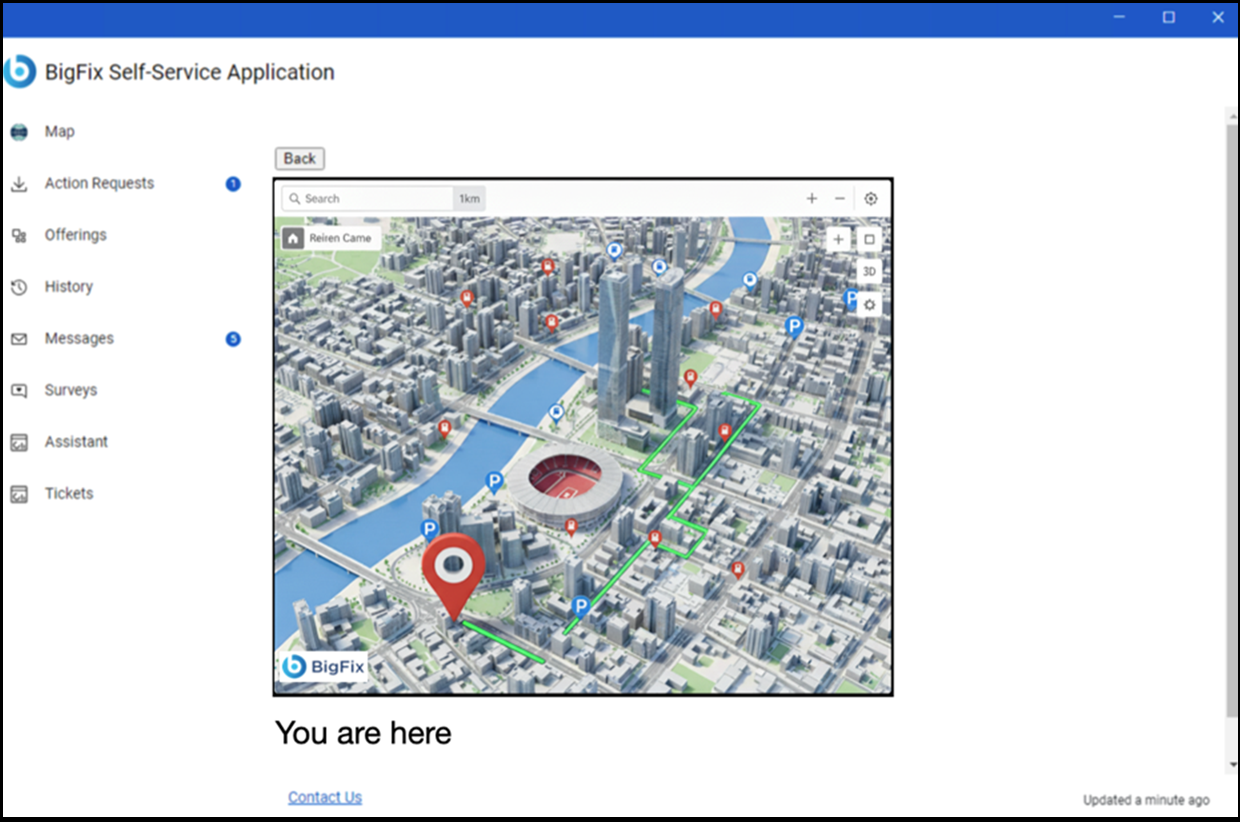1240x822 pixels.
Task: Select the Offerings sidebar icon
Action: [75, 234]
